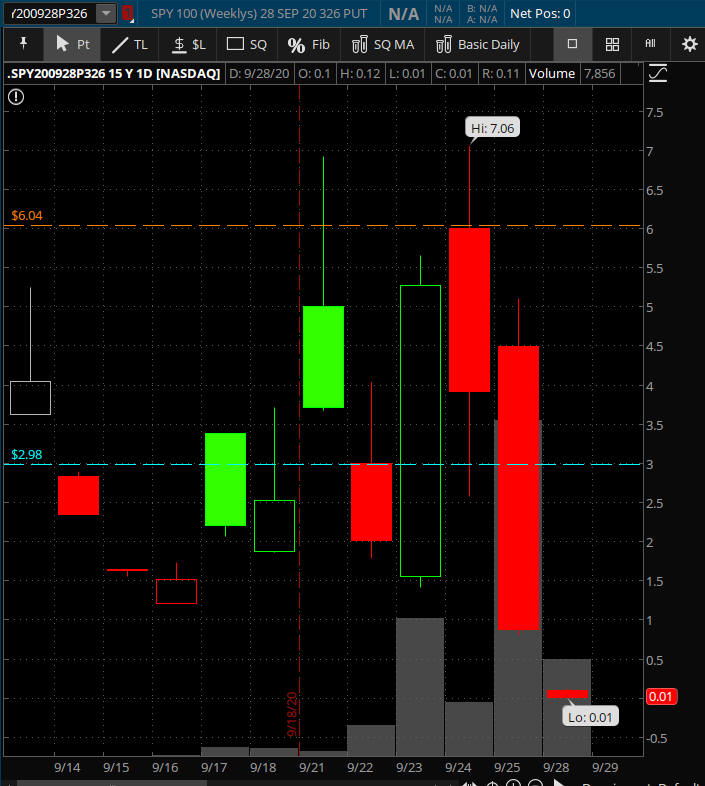
Task: Click the 9/17 green candle body
Action: coord(225,479)
